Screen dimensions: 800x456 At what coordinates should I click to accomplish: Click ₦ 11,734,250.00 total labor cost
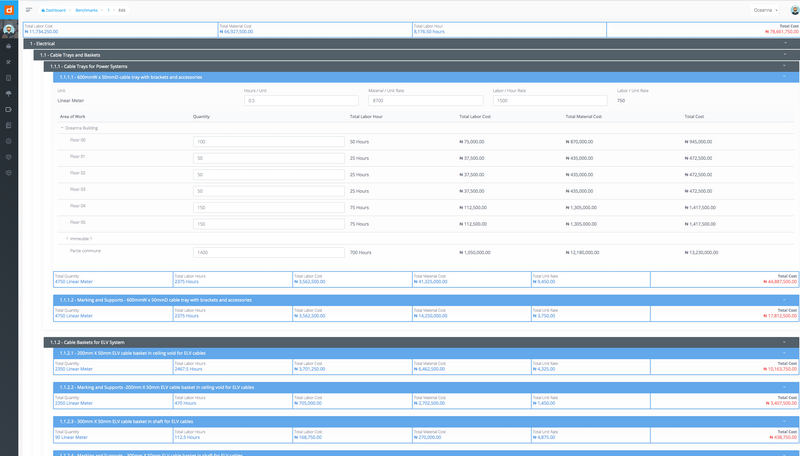[x=41, y=32]
